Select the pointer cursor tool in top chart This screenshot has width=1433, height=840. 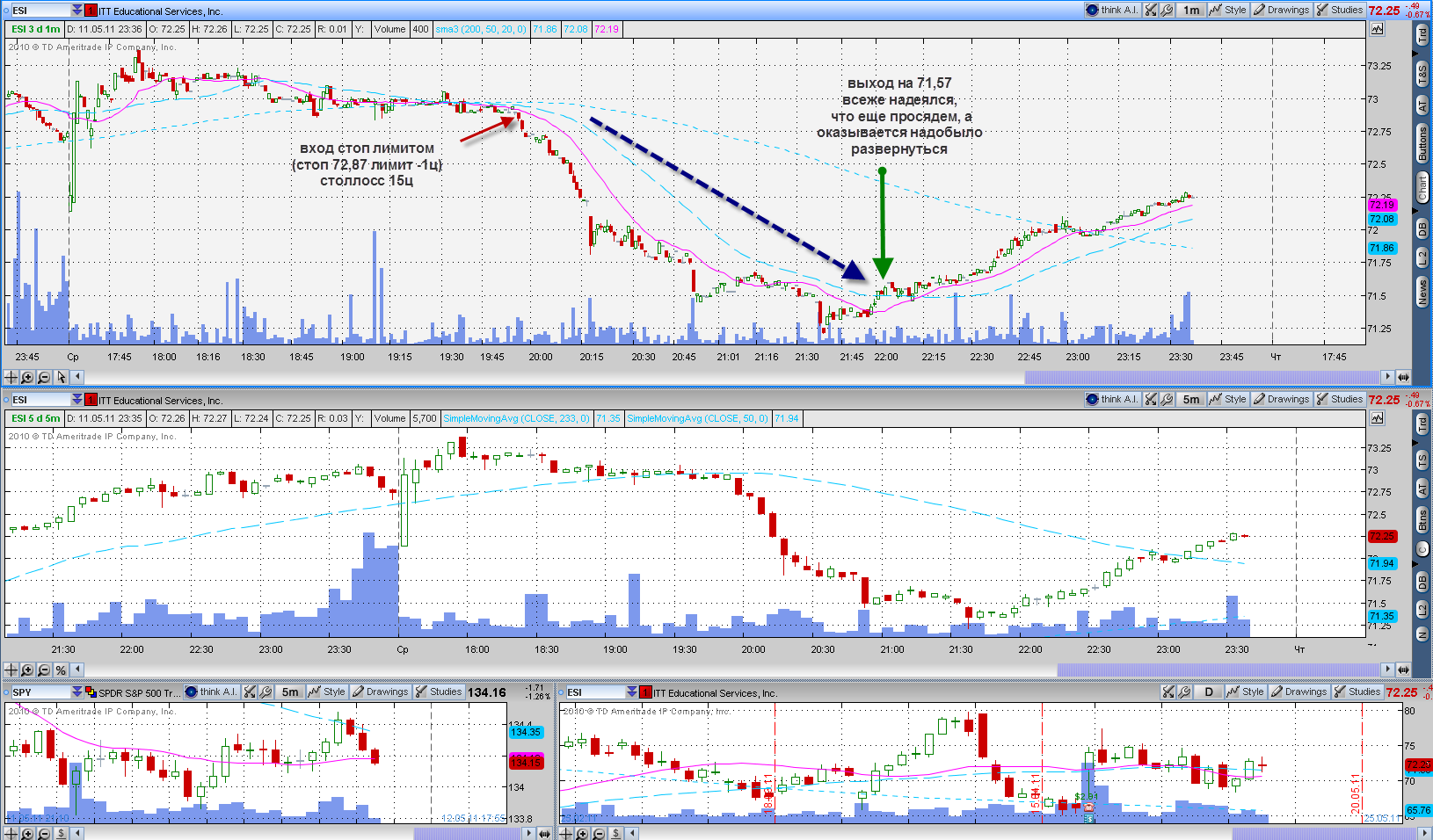click(62, 377)
